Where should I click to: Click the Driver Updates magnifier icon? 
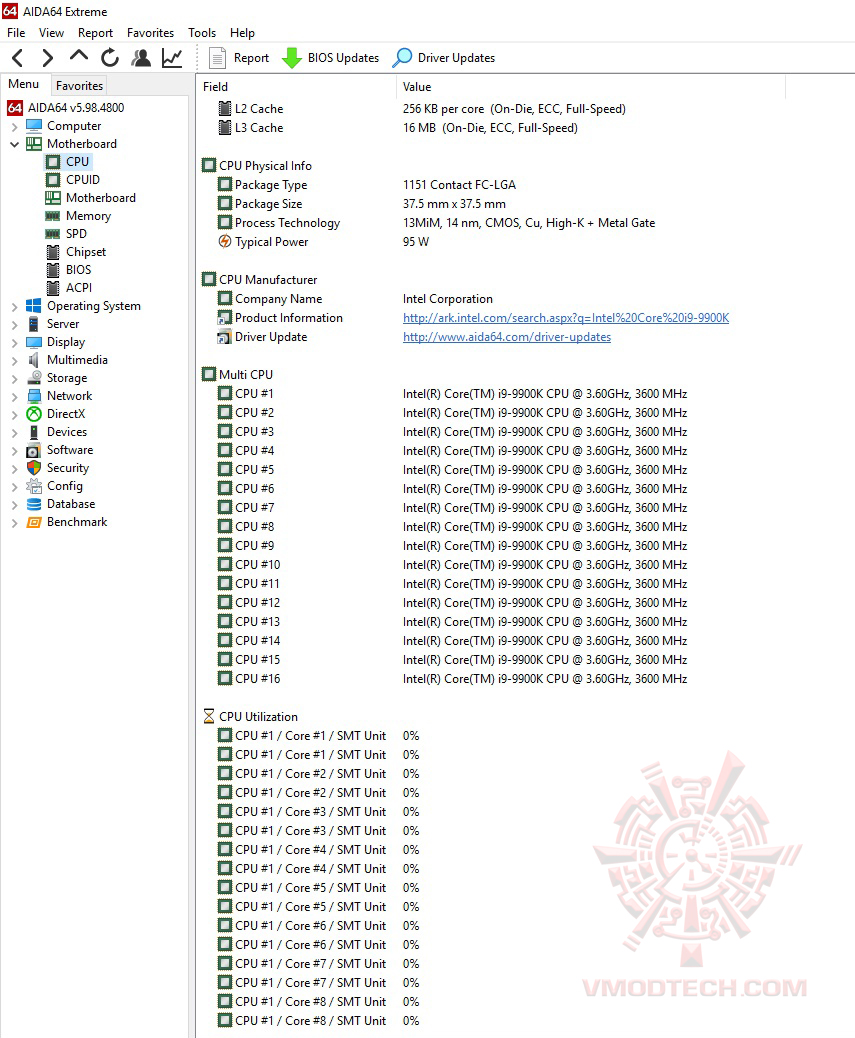tap(402, 58)
